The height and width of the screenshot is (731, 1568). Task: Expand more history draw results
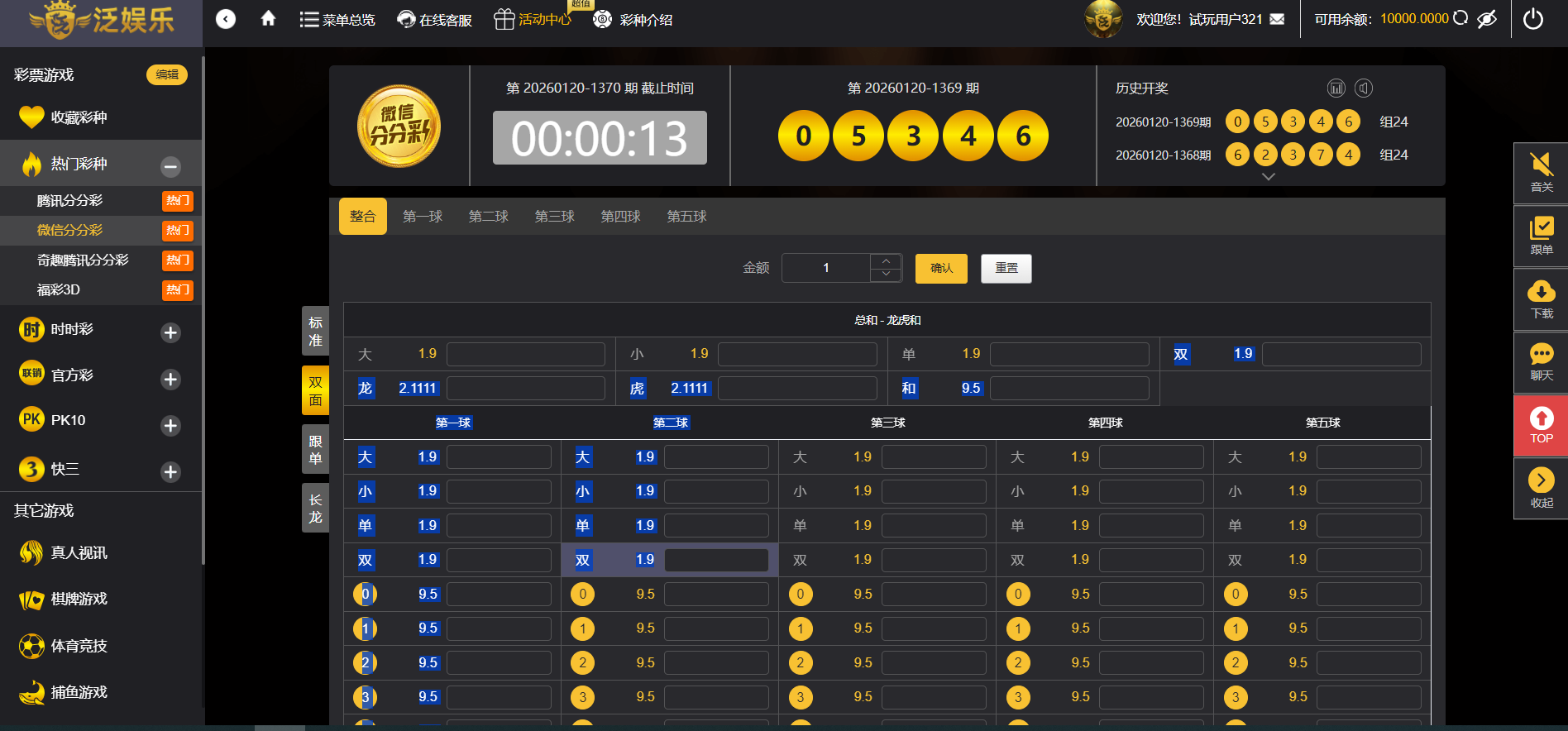pyautogui.click(x=1268, y=177)
